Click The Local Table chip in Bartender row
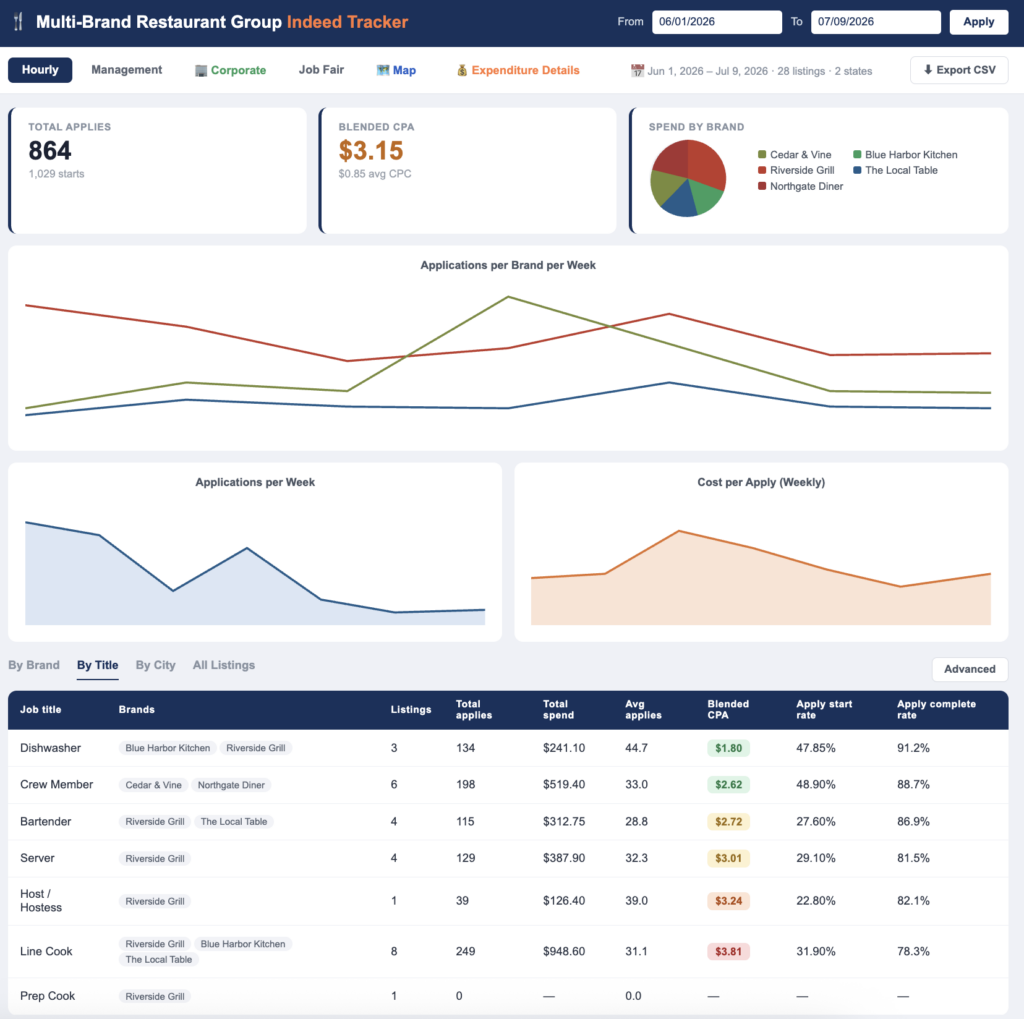 234,822
